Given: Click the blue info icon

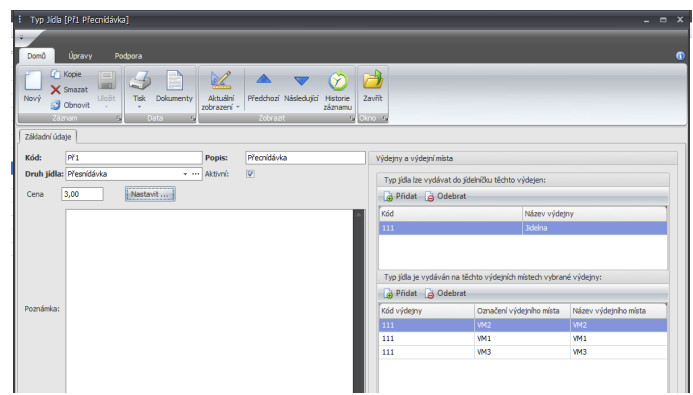Looking at the screenshot, I should click(680, 56).
